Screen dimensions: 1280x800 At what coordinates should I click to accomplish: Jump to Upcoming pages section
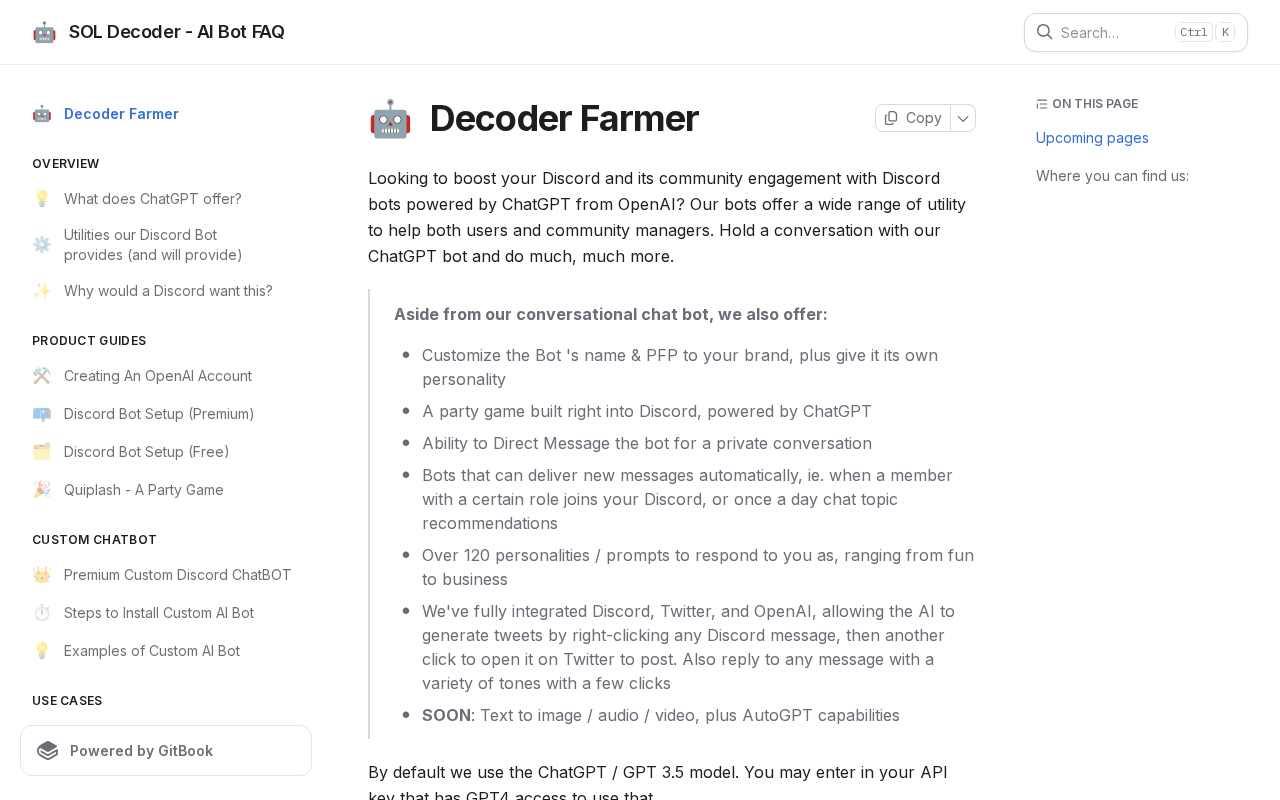coord(1092,138)
